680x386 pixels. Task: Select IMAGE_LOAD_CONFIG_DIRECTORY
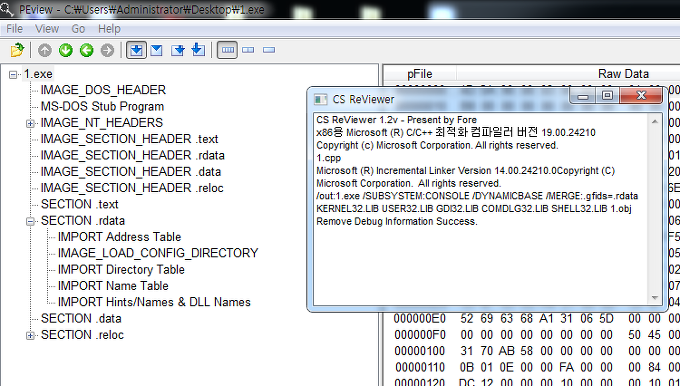pos(158,253)
